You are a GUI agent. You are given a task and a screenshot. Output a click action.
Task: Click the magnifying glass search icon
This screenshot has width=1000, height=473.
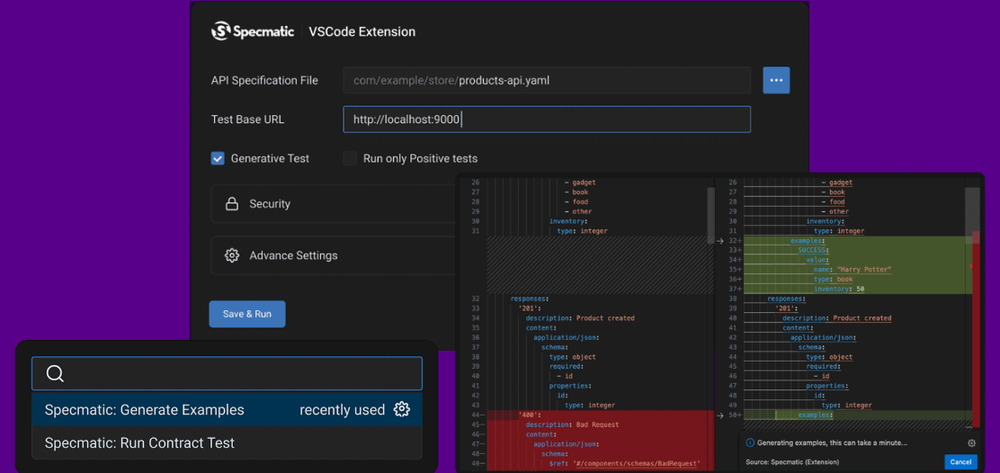tap(55, 374)
